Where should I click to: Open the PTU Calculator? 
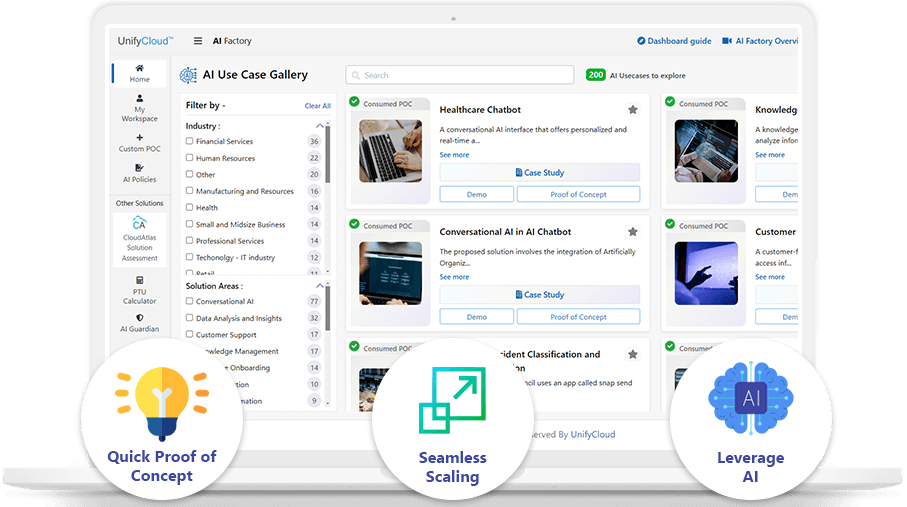click(139, 291)
